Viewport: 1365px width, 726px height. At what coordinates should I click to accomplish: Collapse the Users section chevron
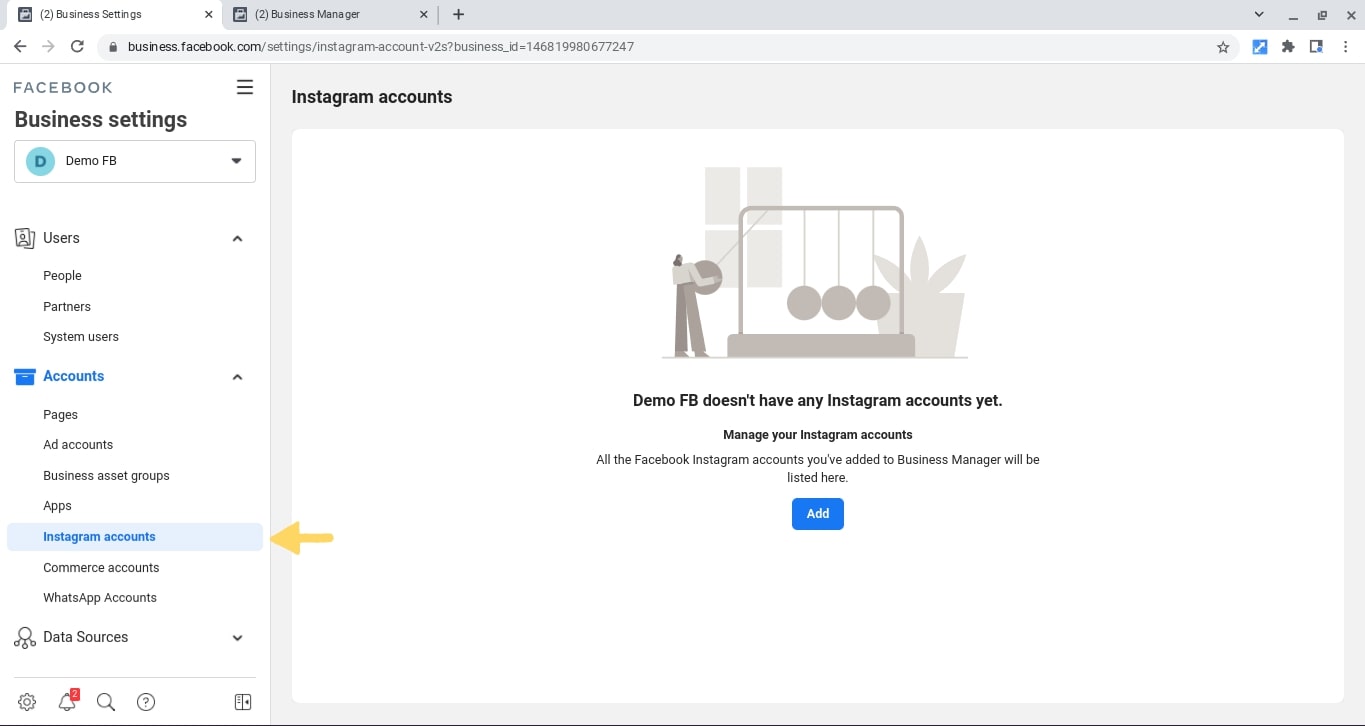tap(237, 239)
